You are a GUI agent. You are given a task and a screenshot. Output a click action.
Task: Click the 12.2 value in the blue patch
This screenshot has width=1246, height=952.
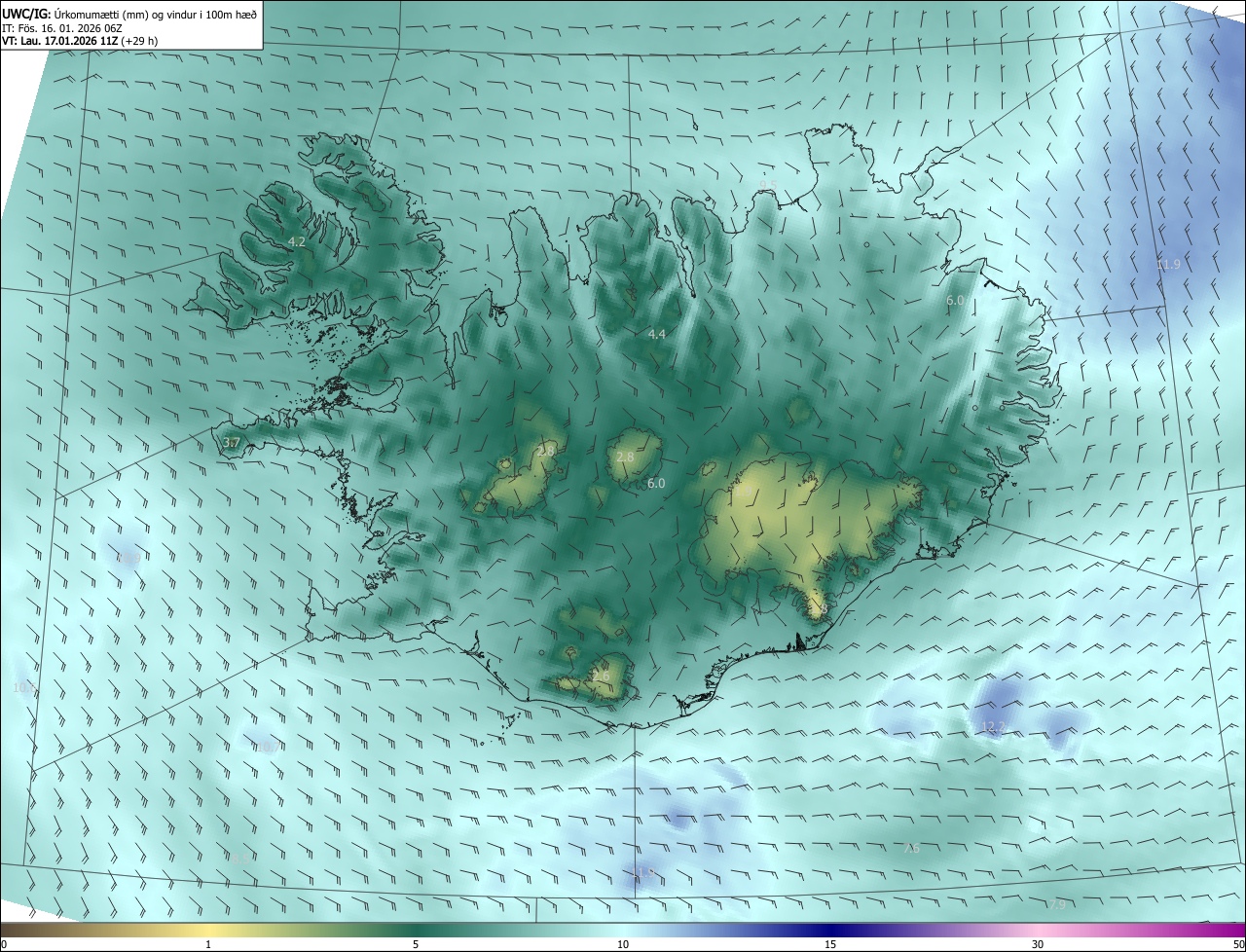[x=993, y=727]
